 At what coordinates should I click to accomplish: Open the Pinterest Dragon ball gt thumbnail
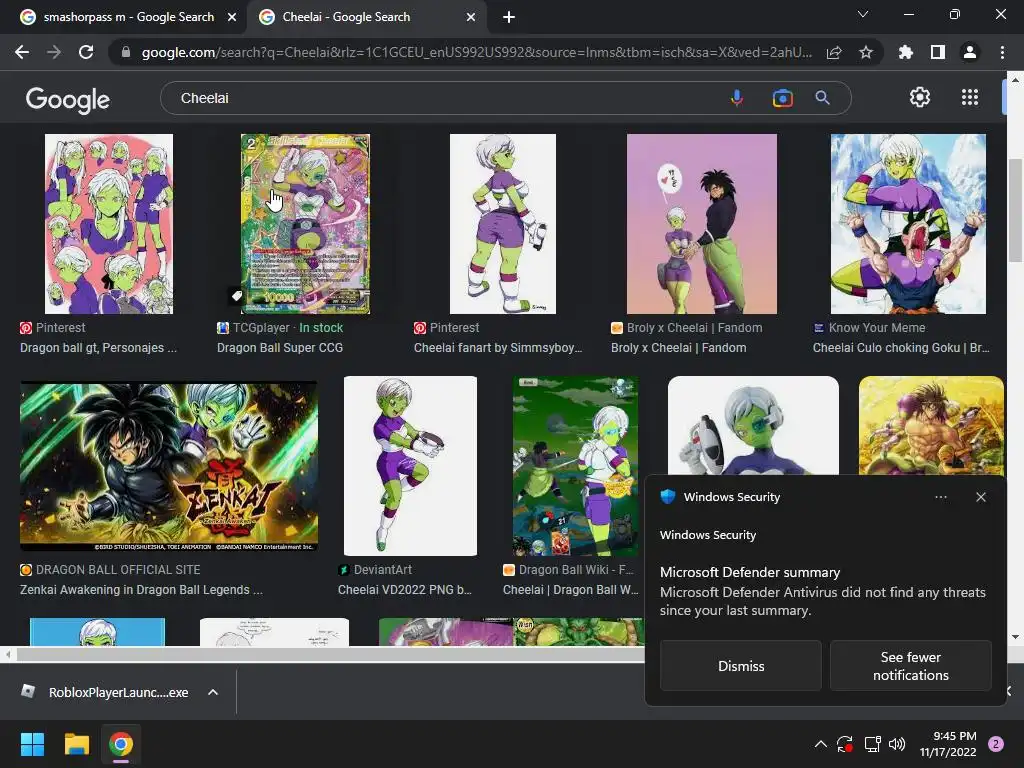click(109, 224)
